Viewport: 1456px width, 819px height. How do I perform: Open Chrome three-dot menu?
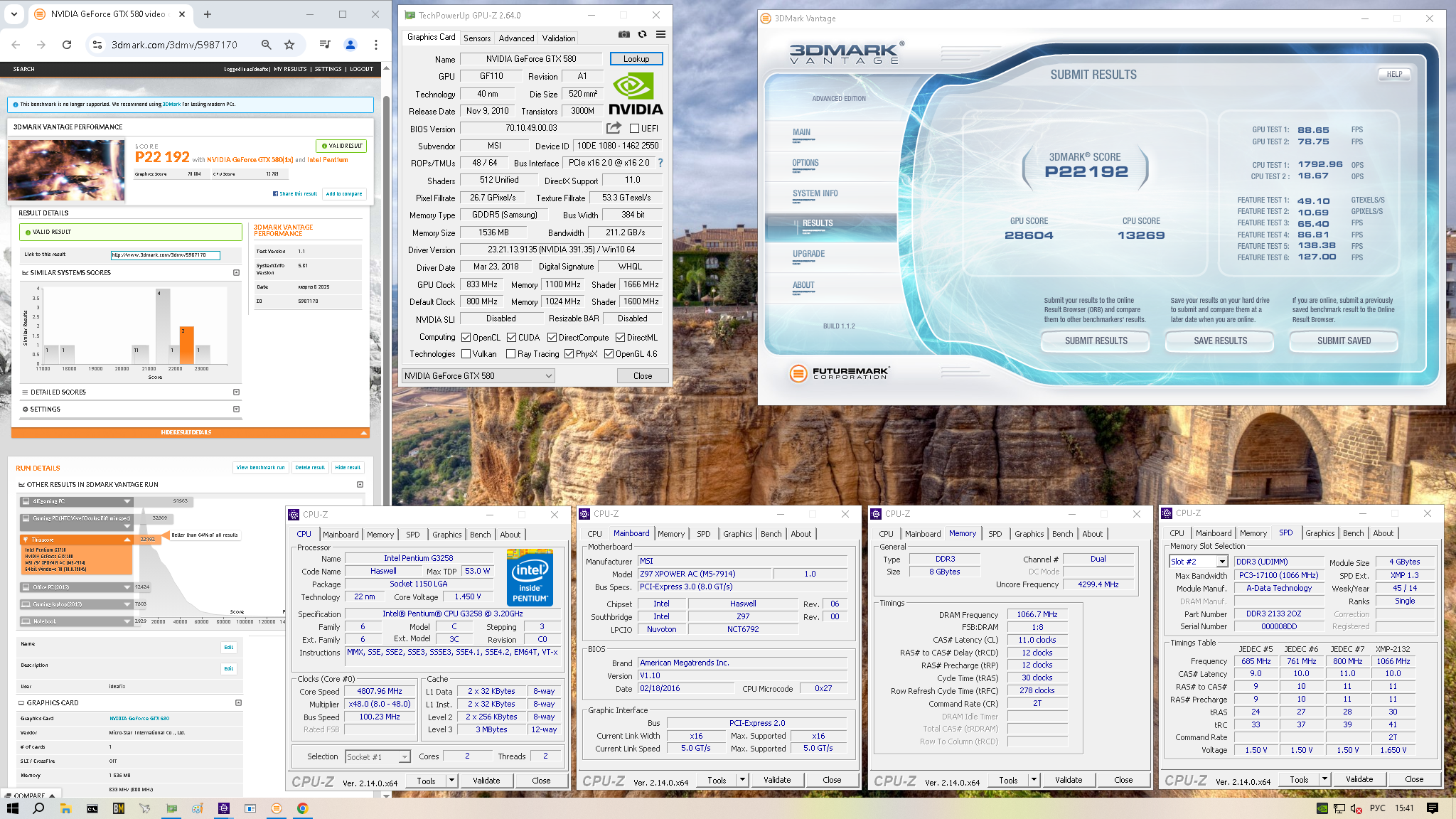click(376, 45)
